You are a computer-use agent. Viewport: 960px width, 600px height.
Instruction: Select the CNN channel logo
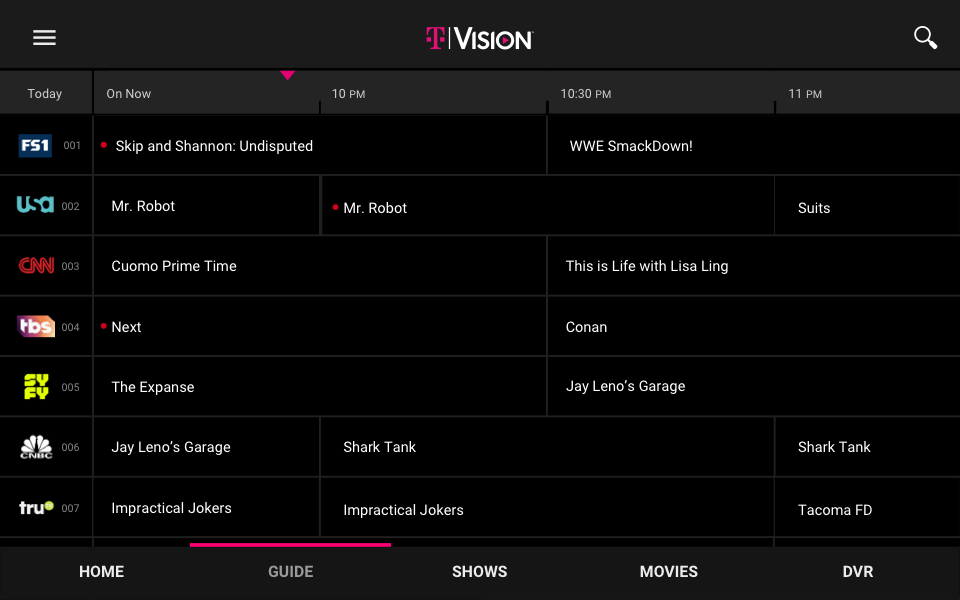pyautogui.click(x=36, y=265)
